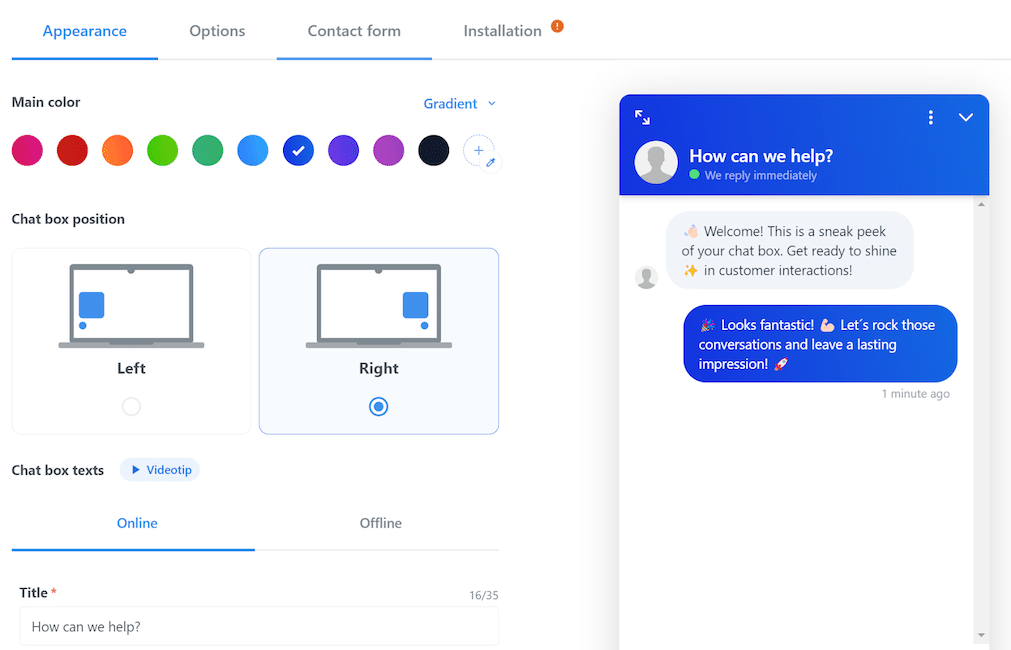This screenshot has height=650, width=1011.
Task: Click the chevron next to Gradient
Action: pos(492,104)
